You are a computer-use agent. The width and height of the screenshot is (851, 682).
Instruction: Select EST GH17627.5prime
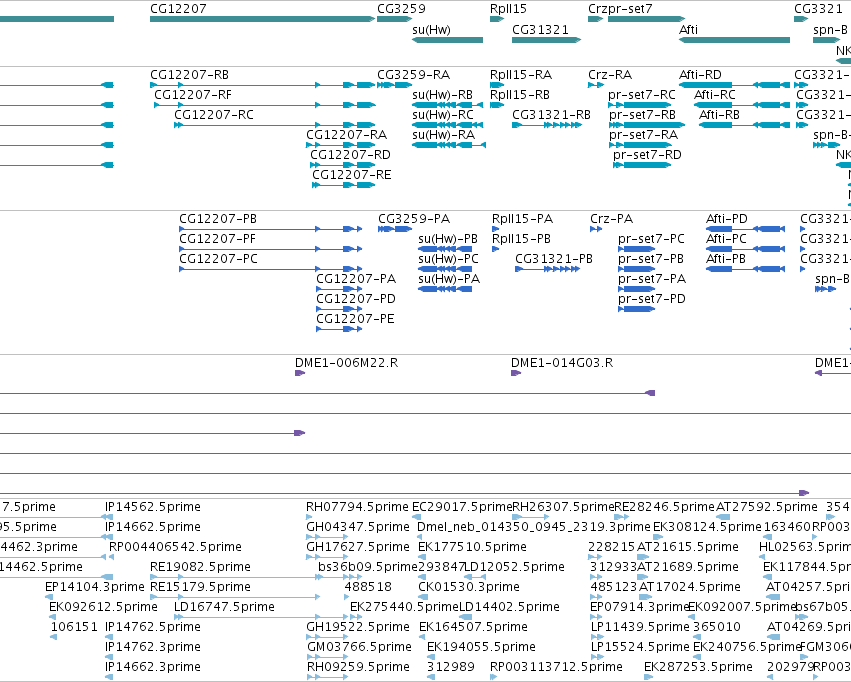coord(327,558)
